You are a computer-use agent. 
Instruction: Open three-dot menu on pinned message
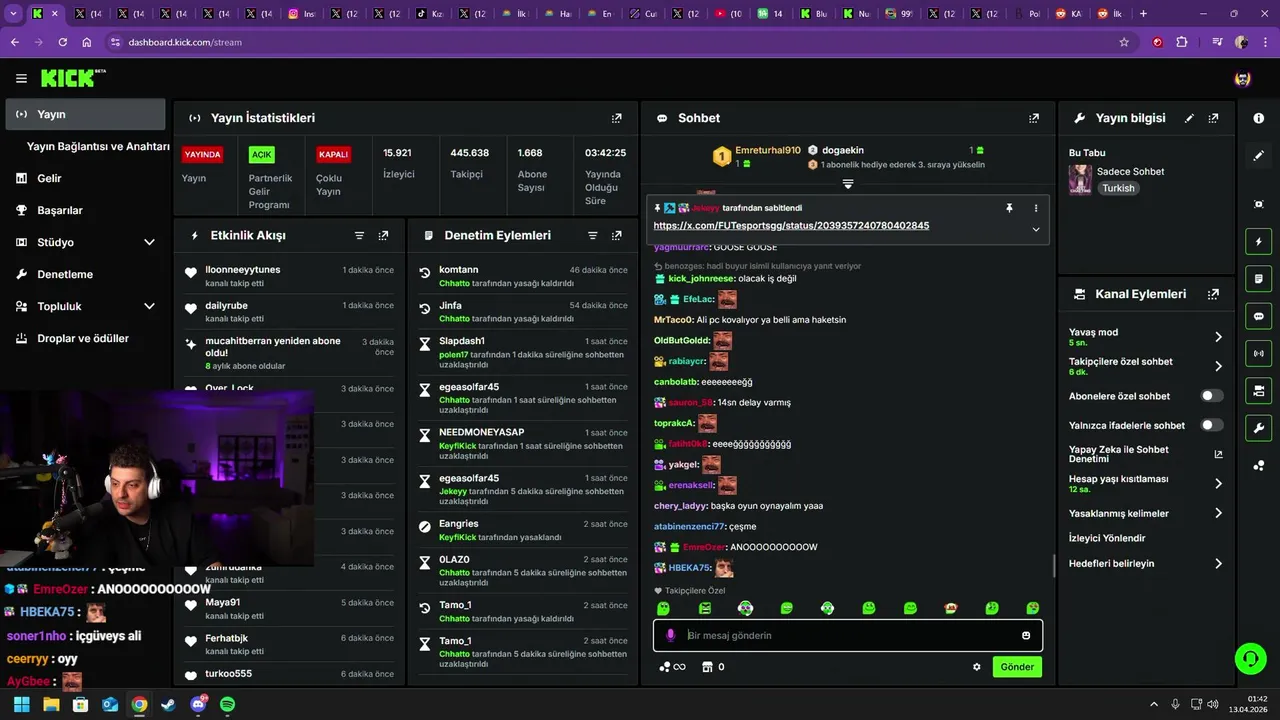point(1036,208)
